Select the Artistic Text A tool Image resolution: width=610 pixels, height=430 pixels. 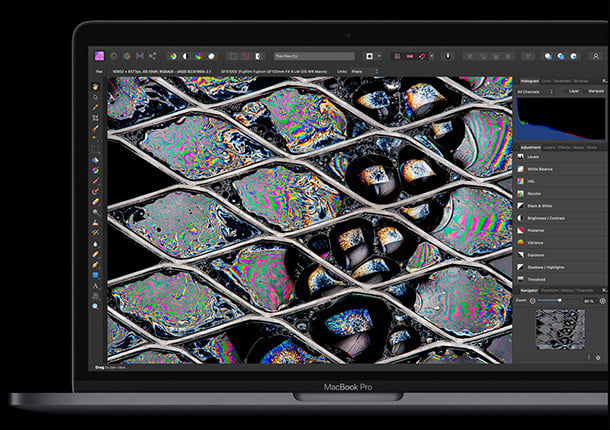pos(96,286)
